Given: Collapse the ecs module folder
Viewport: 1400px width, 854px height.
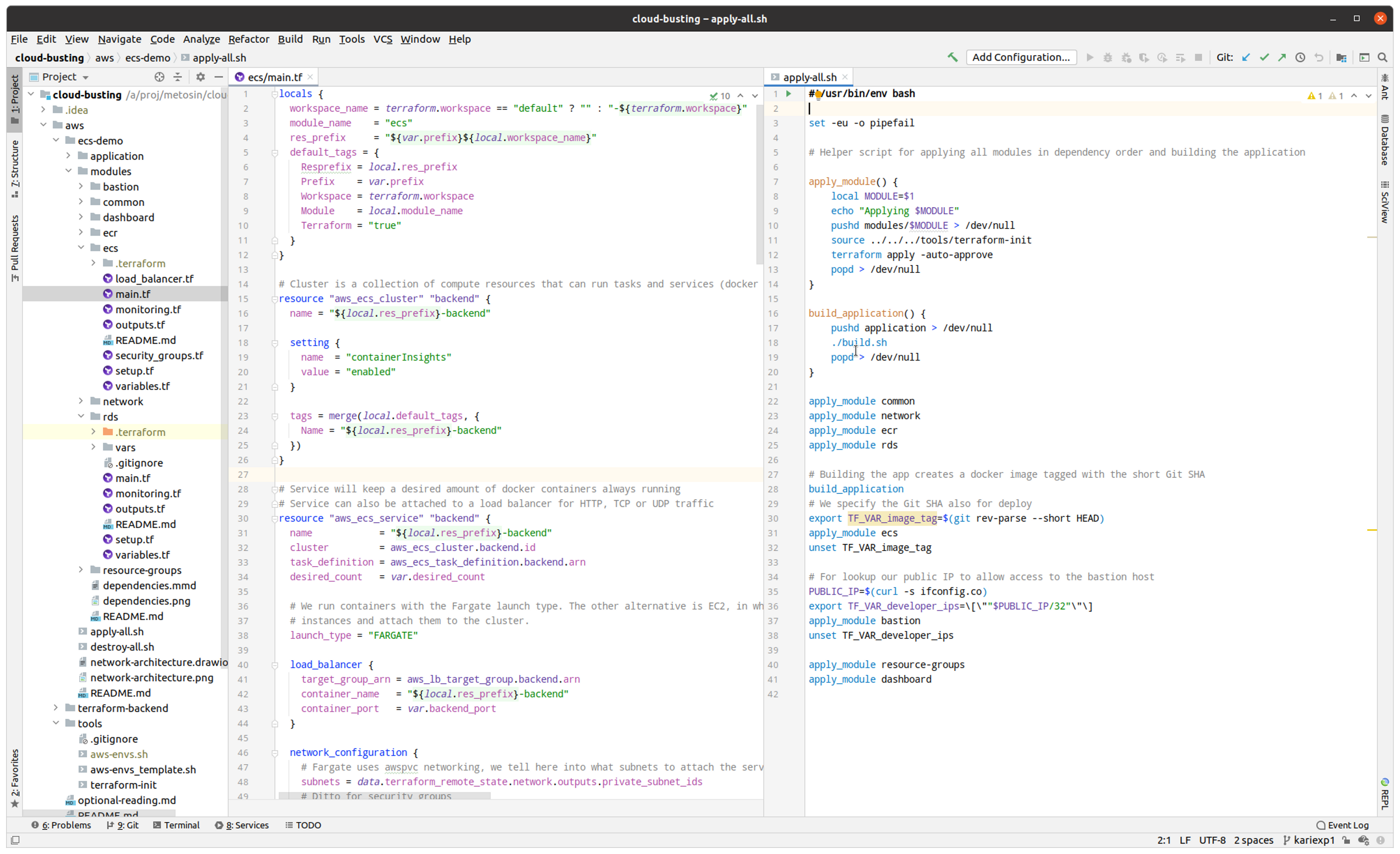Looking at the screenshot, I should (x=81, y=248).
